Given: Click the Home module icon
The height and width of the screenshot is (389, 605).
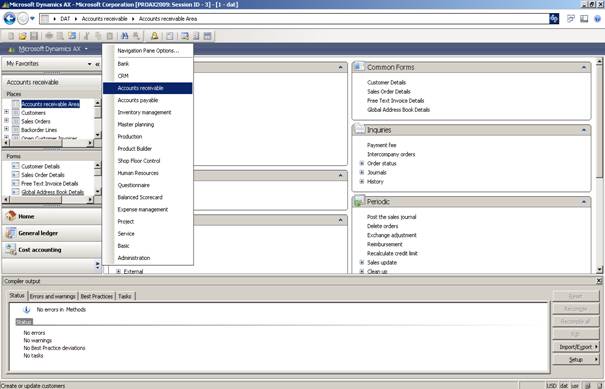Looking at the screenshot, I should coord(11,216).
